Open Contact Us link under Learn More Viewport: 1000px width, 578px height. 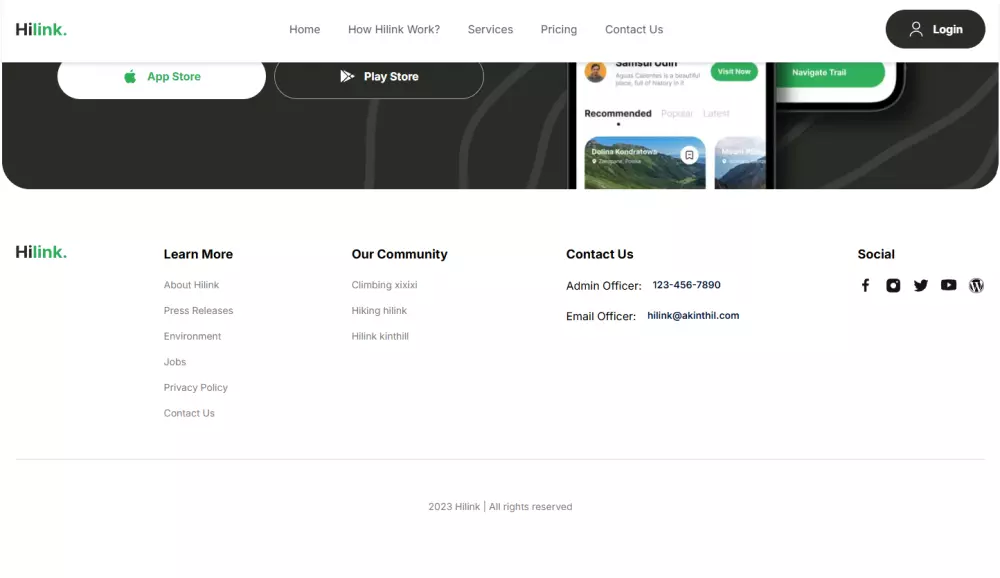coord(189,413)
